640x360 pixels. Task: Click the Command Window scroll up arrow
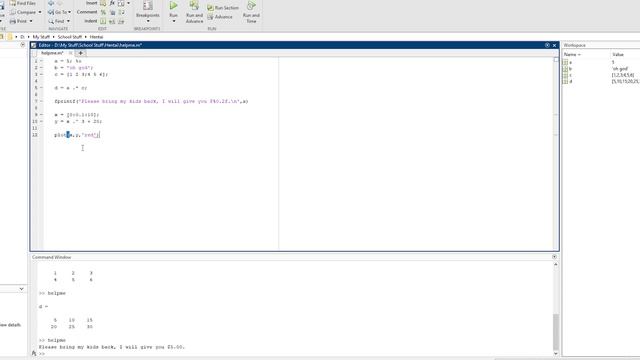tap(556, 264)
